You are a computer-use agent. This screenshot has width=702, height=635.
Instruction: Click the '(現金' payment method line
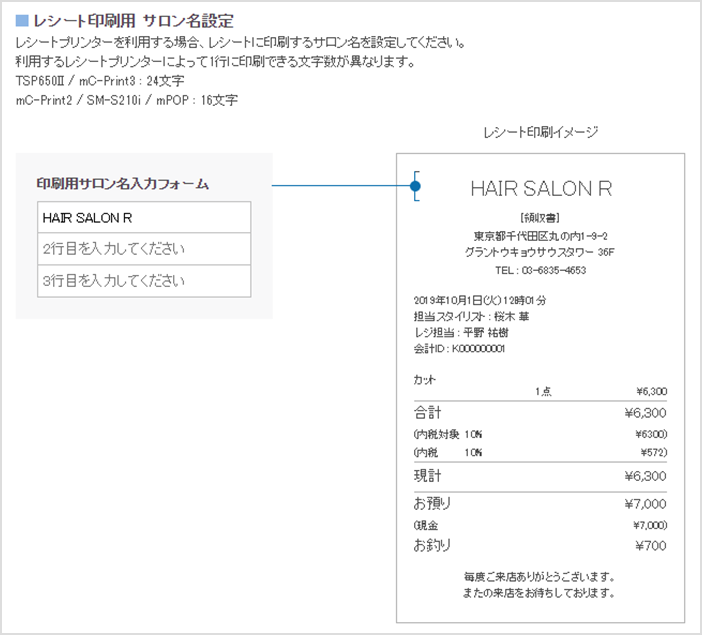[426, 525]
